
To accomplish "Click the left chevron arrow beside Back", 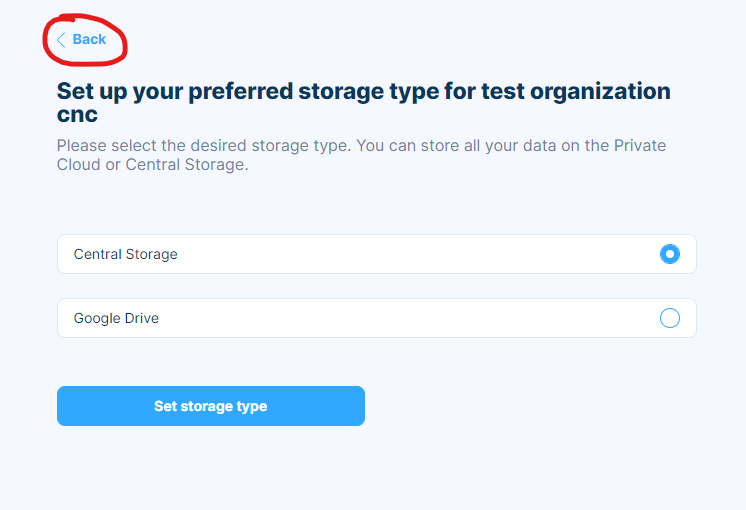I will click(61, 40).
